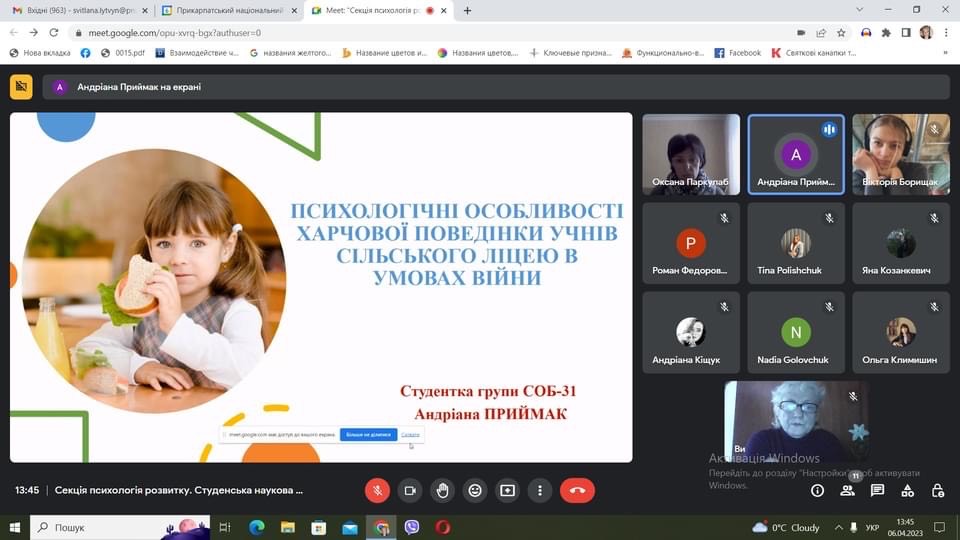Image resolution: width=960 pixels, height=540 pixels.
Task: Open the activities shapes icon
Action: point(907,490)
